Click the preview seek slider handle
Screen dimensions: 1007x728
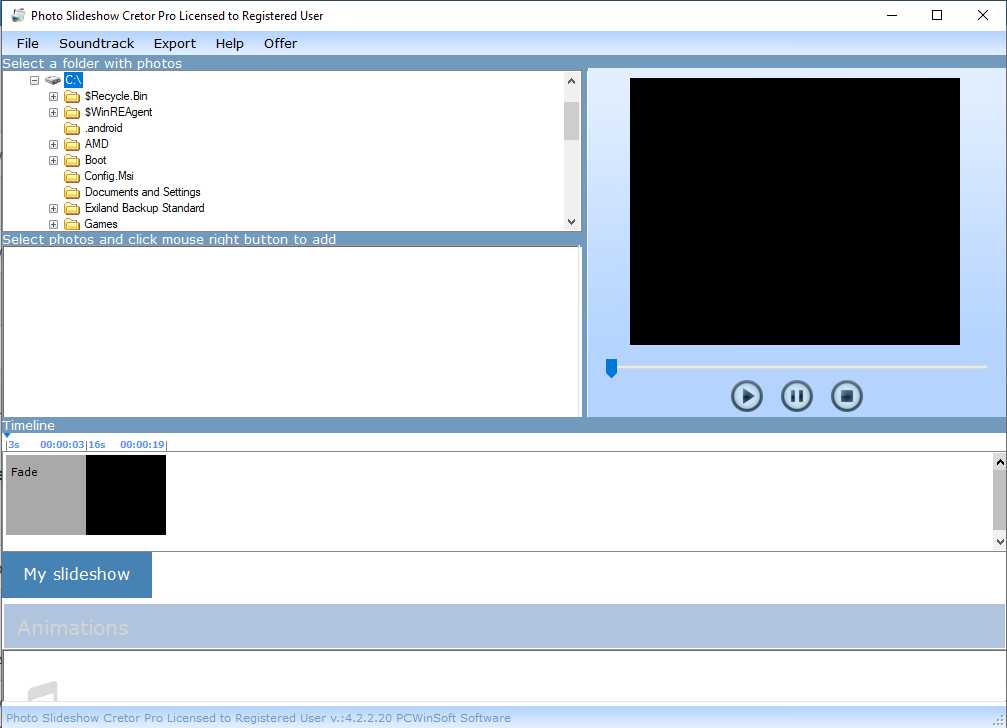pos(611,368)
